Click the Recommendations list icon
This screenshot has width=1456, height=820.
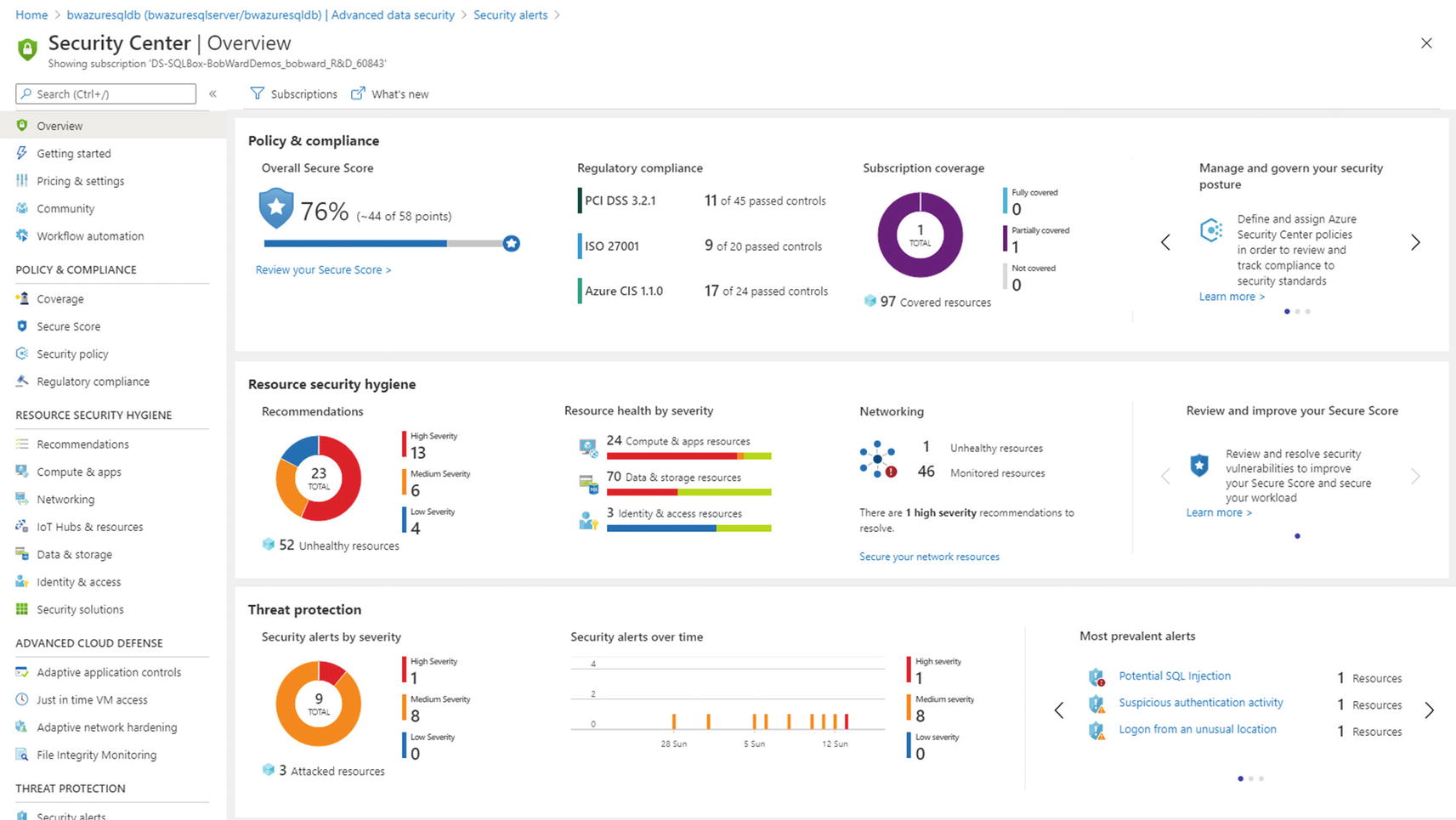(x=22, y=444)
